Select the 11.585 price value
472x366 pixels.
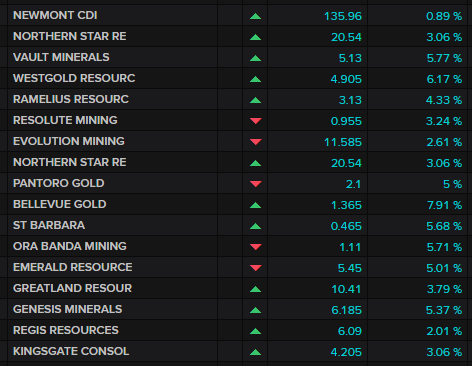[x=343, y=142]
